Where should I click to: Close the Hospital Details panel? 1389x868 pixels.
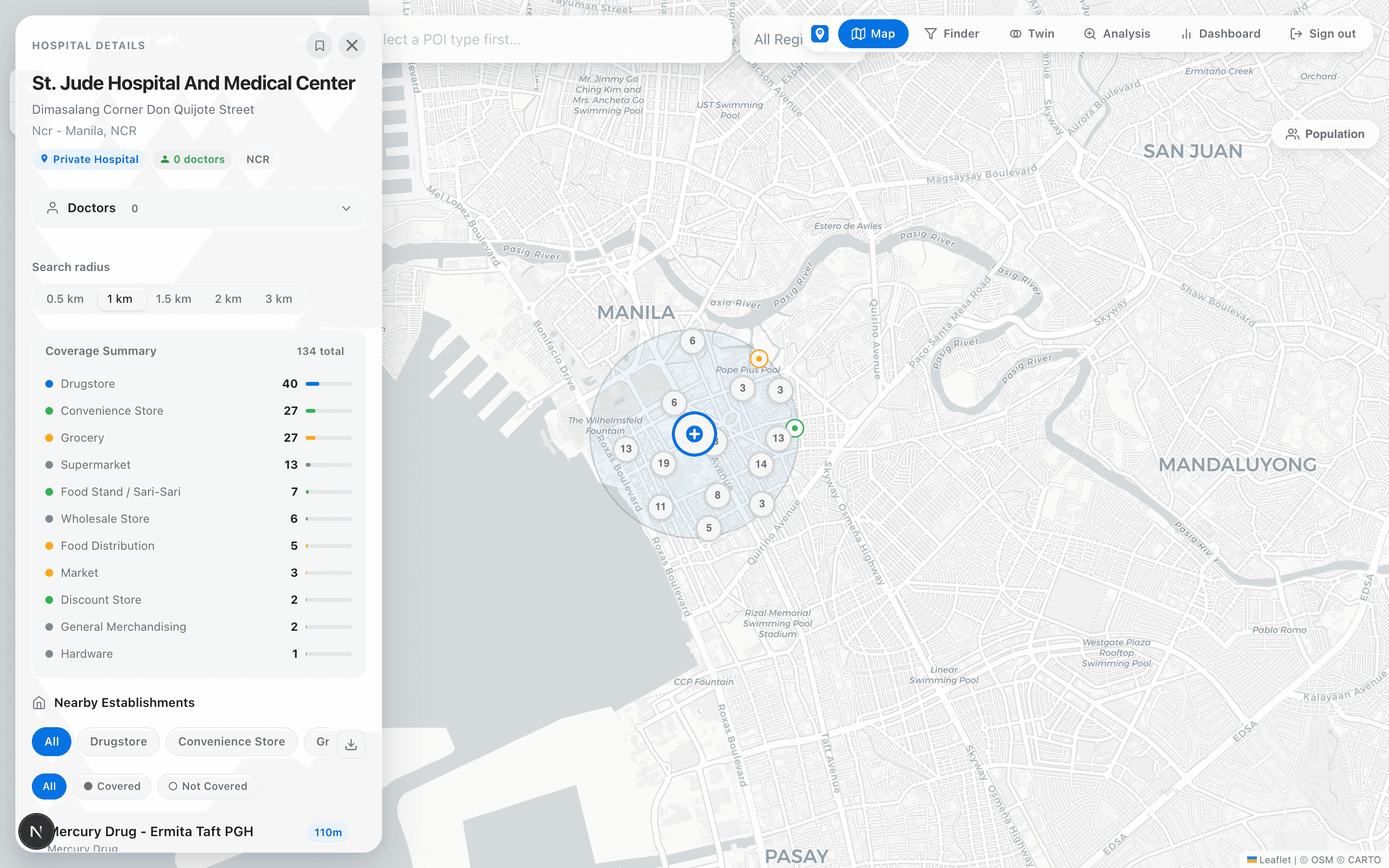[x=352, y=45]
